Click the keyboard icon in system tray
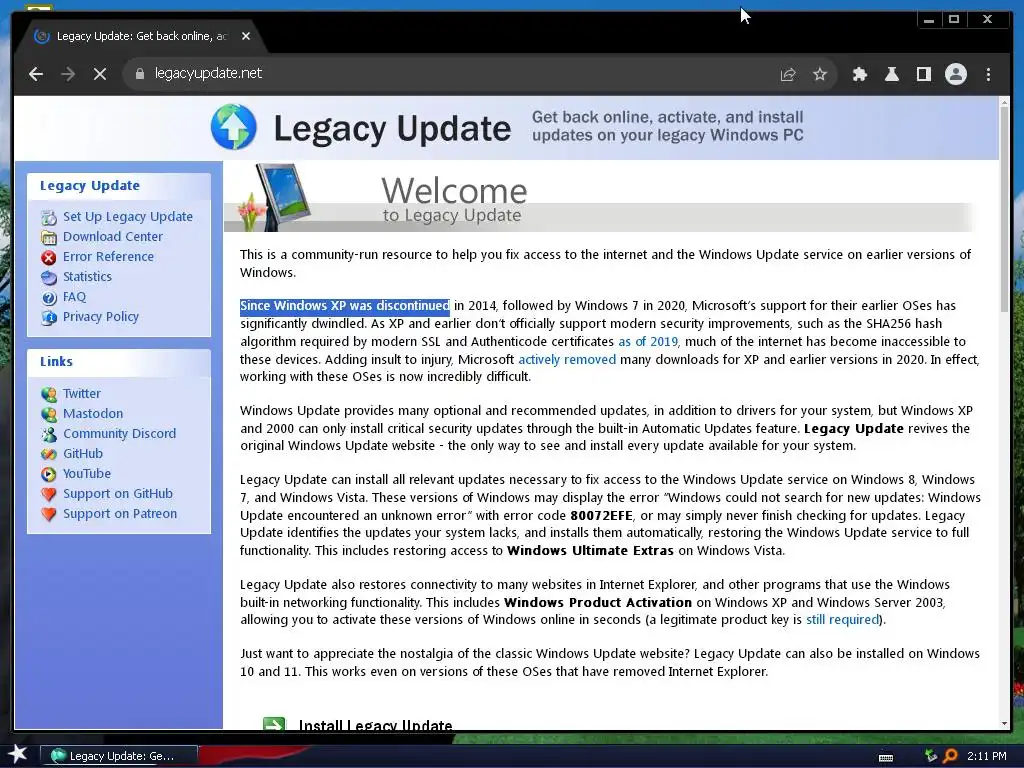 (x=886, y=758)
